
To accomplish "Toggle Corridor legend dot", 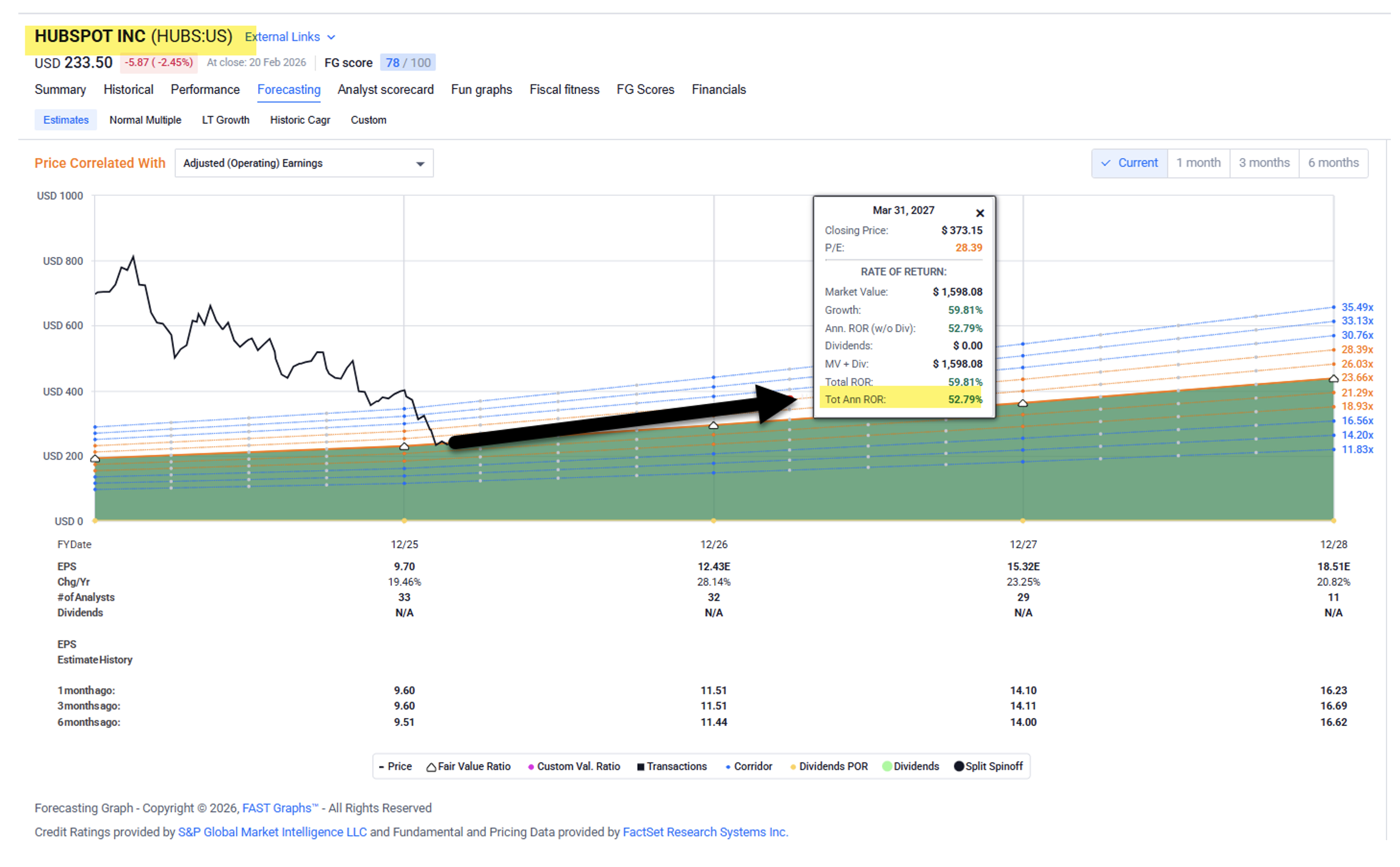I will [x=727, y=767].
